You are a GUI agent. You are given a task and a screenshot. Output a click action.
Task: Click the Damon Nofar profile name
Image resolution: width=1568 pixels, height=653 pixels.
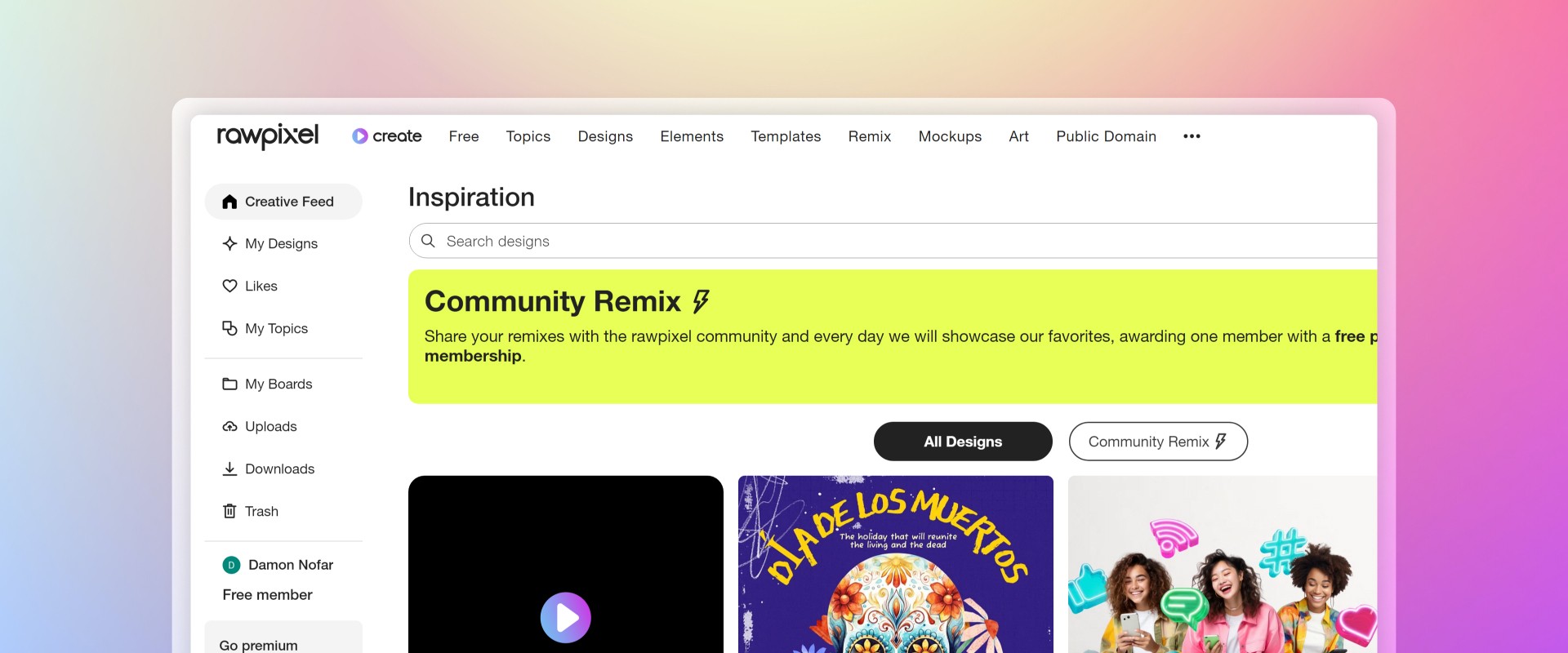[291, 565]
